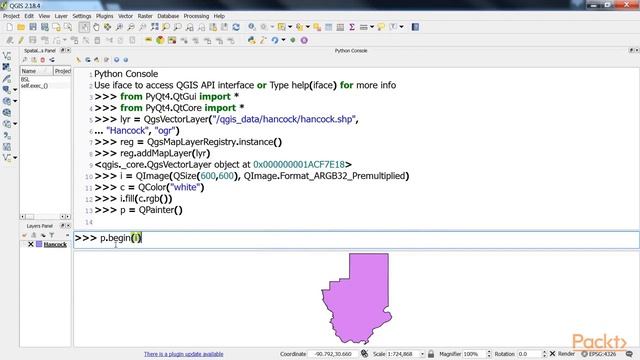Toggle editing with the yellow pencil icon
This screenshot has width=640, height=360.
21,40
